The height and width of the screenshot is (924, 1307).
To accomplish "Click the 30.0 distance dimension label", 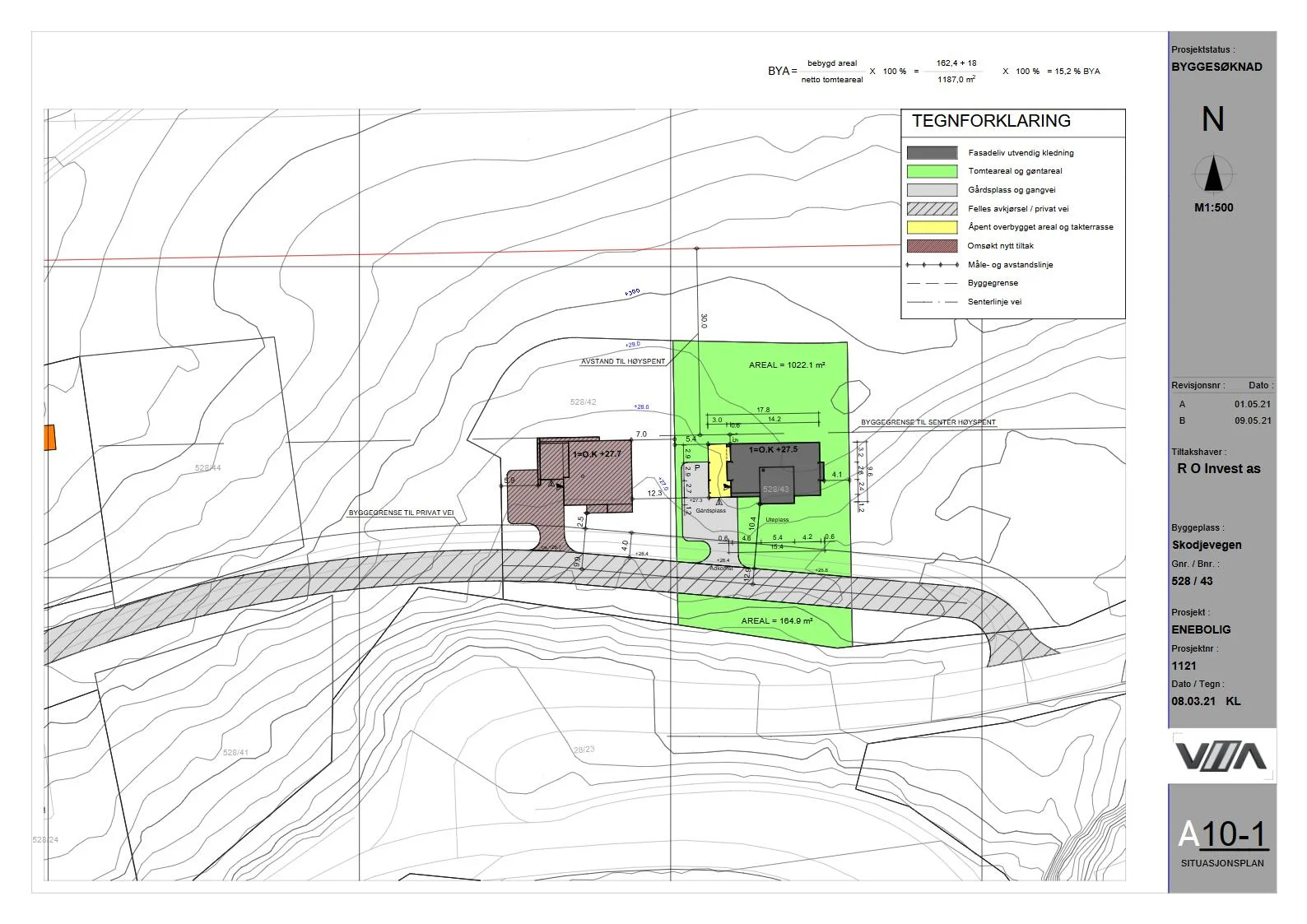I will pyautogui.click(x=703, y=321).
